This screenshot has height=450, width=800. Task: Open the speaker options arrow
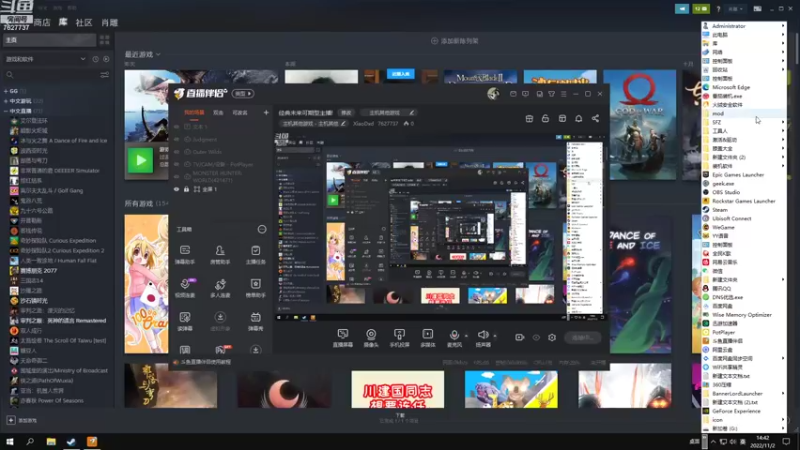495,336
